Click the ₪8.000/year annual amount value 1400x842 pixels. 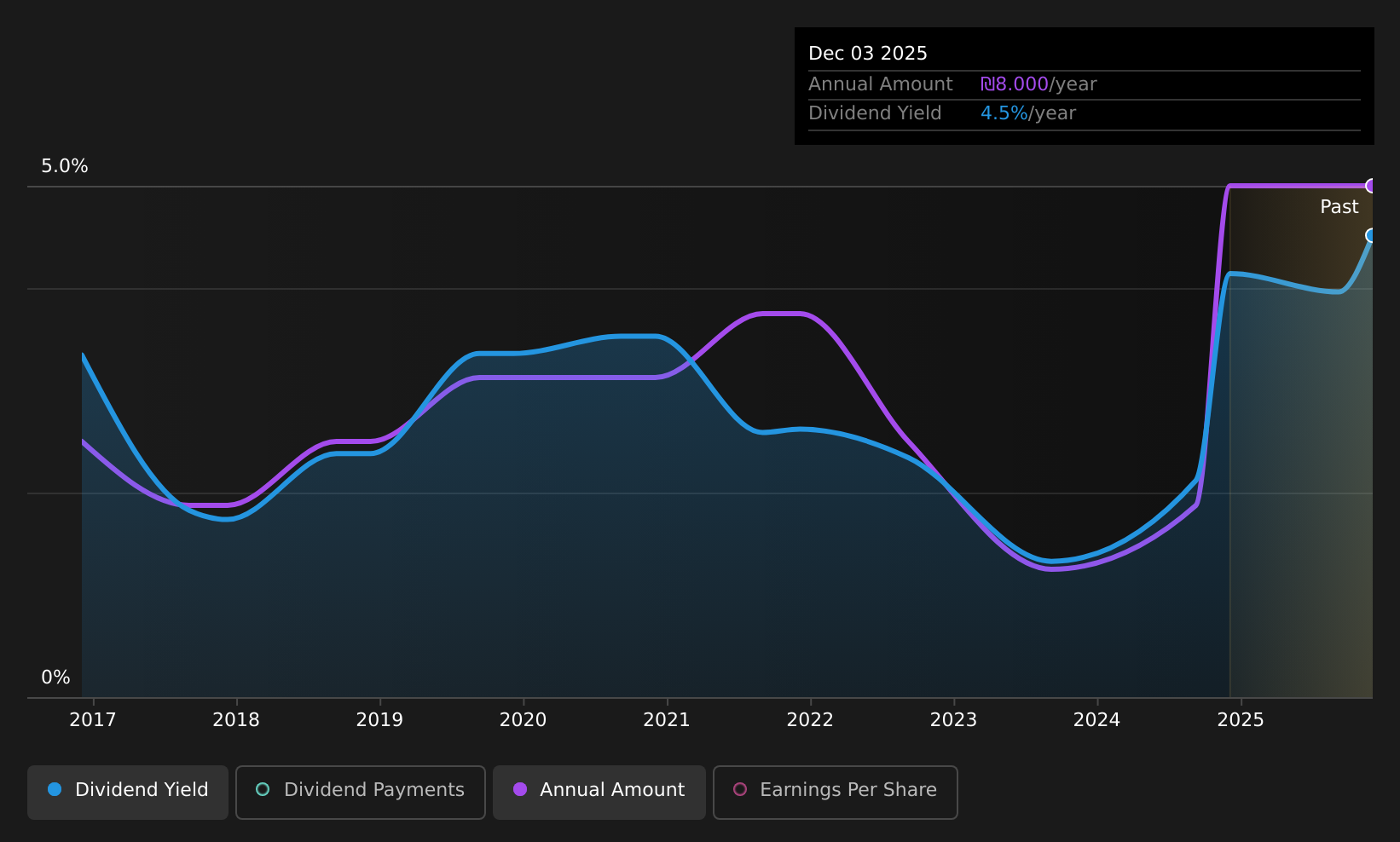click(x=1038, y=84)
